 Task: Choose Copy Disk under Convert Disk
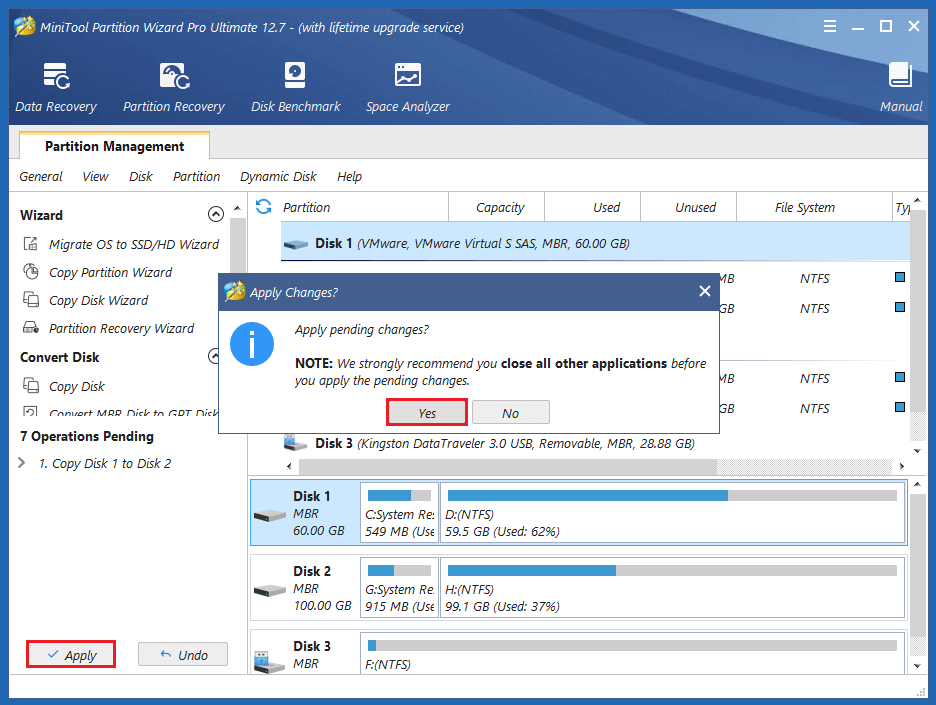[76, 386]
